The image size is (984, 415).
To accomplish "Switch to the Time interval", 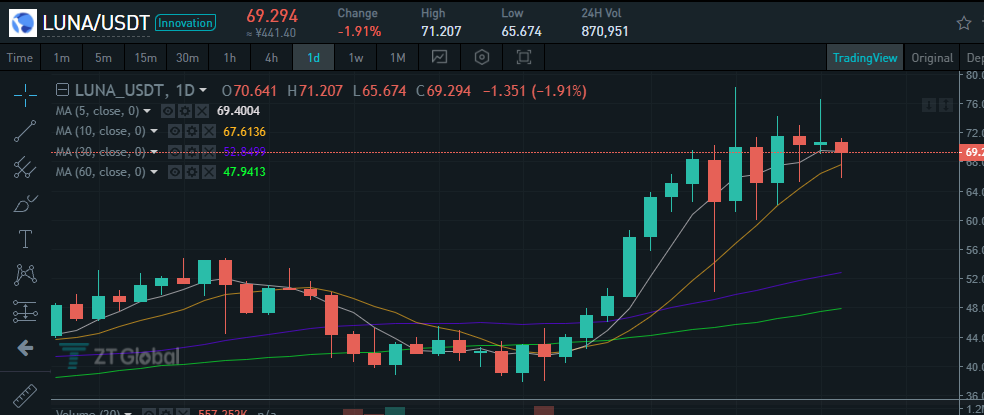I will click(19, 58).
